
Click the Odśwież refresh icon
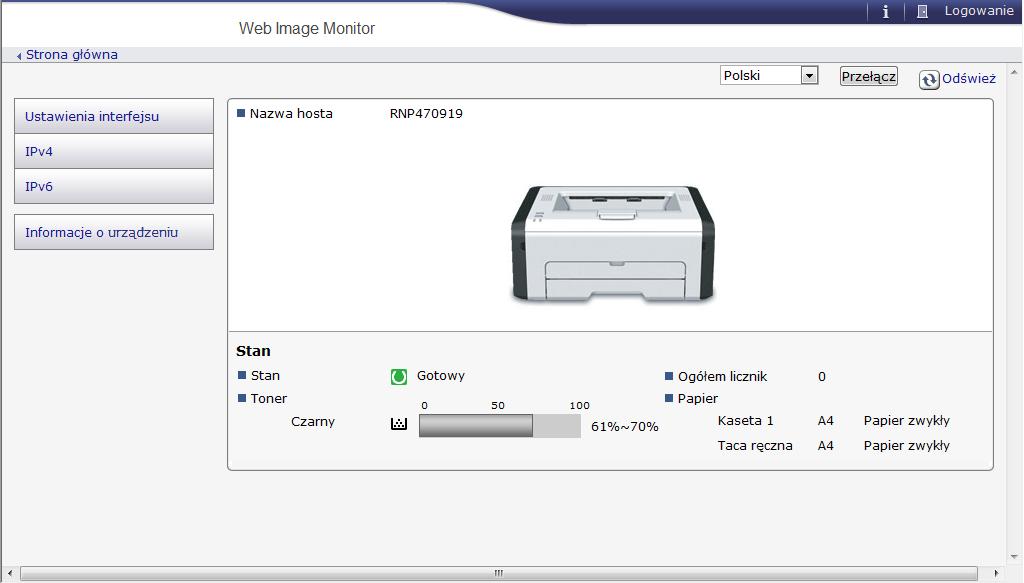[x=929, y=80]
